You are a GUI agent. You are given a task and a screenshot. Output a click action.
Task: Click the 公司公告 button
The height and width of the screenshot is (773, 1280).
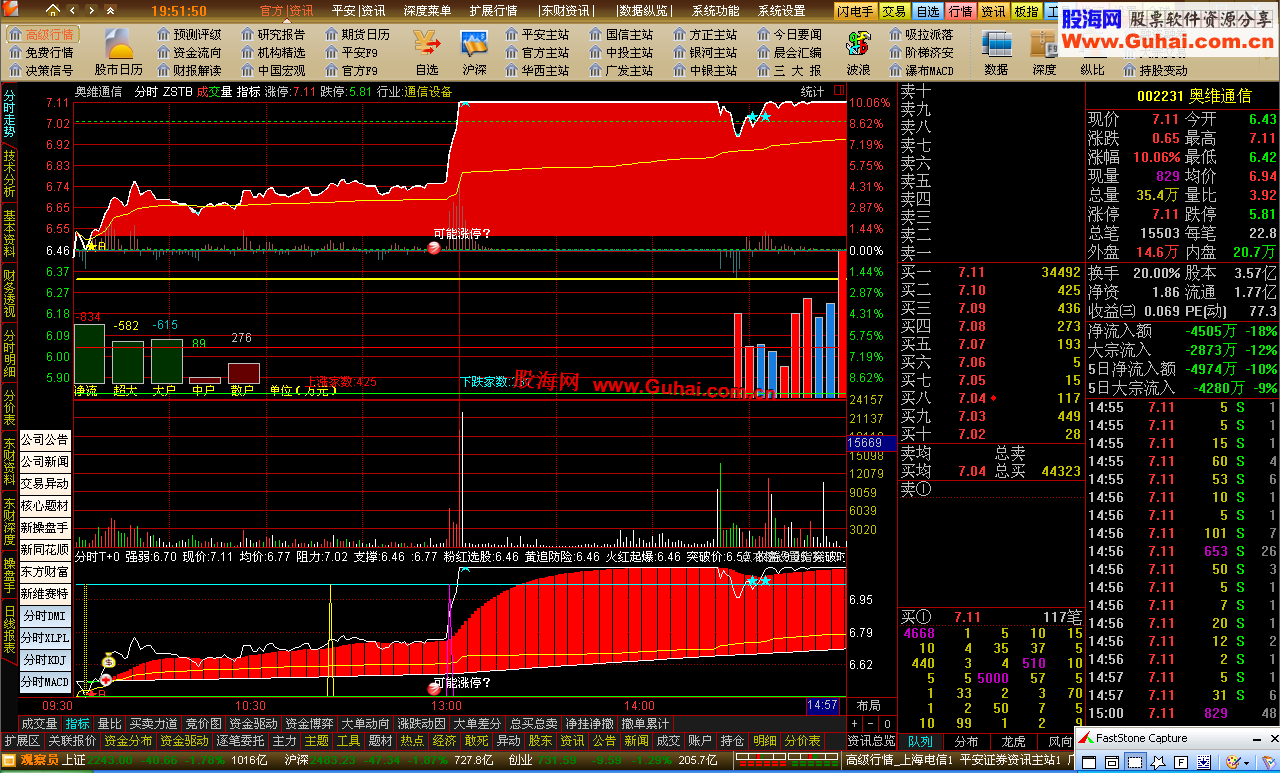click(45, 439)
